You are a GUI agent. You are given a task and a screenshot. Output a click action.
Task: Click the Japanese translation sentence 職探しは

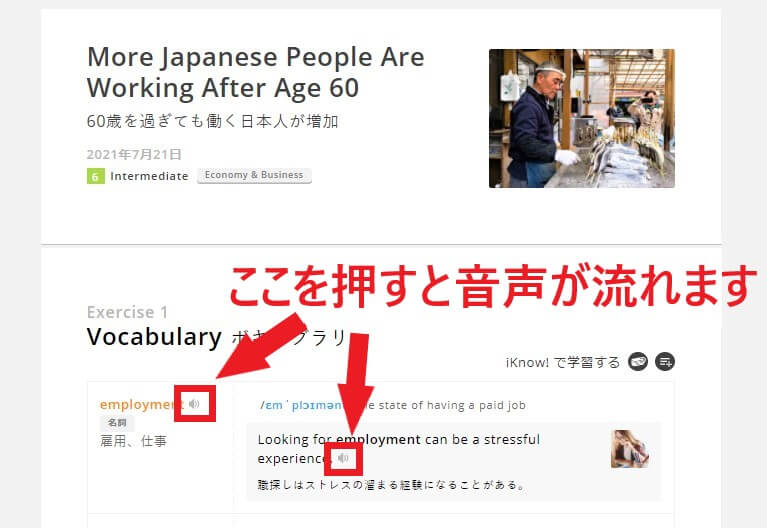tap(391, 485)
